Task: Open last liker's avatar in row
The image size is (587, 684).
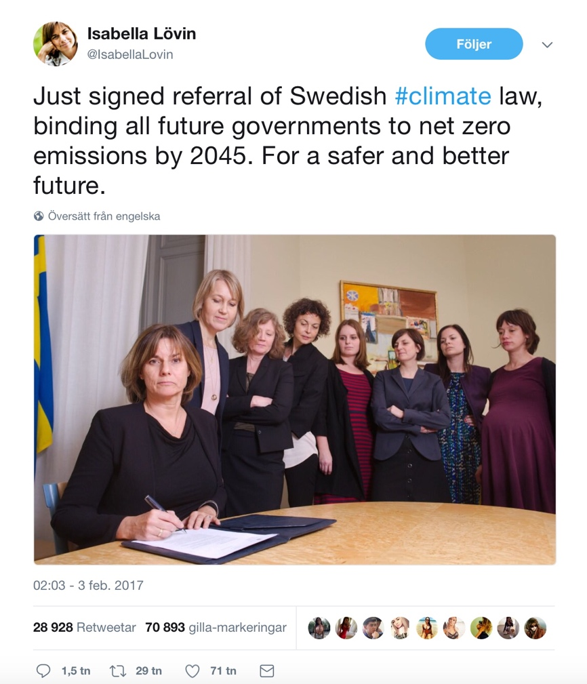Action: click(535, 628)
